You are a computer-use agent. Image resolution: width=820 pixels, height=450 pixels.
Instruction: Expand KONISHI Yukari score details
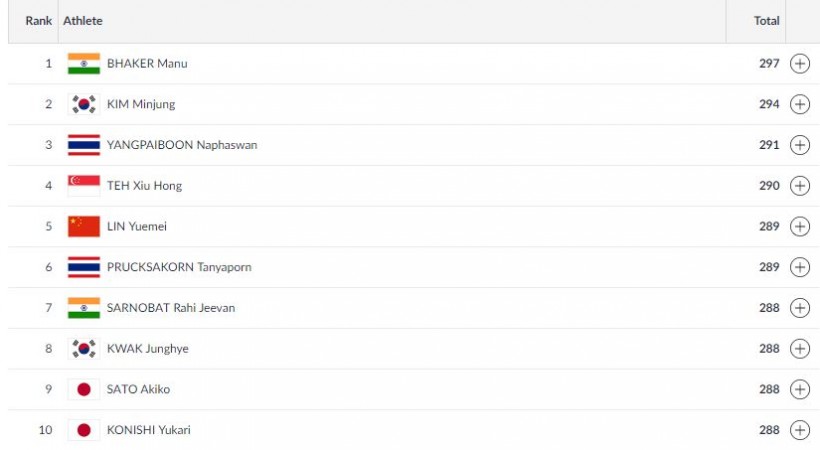(800, 430)
